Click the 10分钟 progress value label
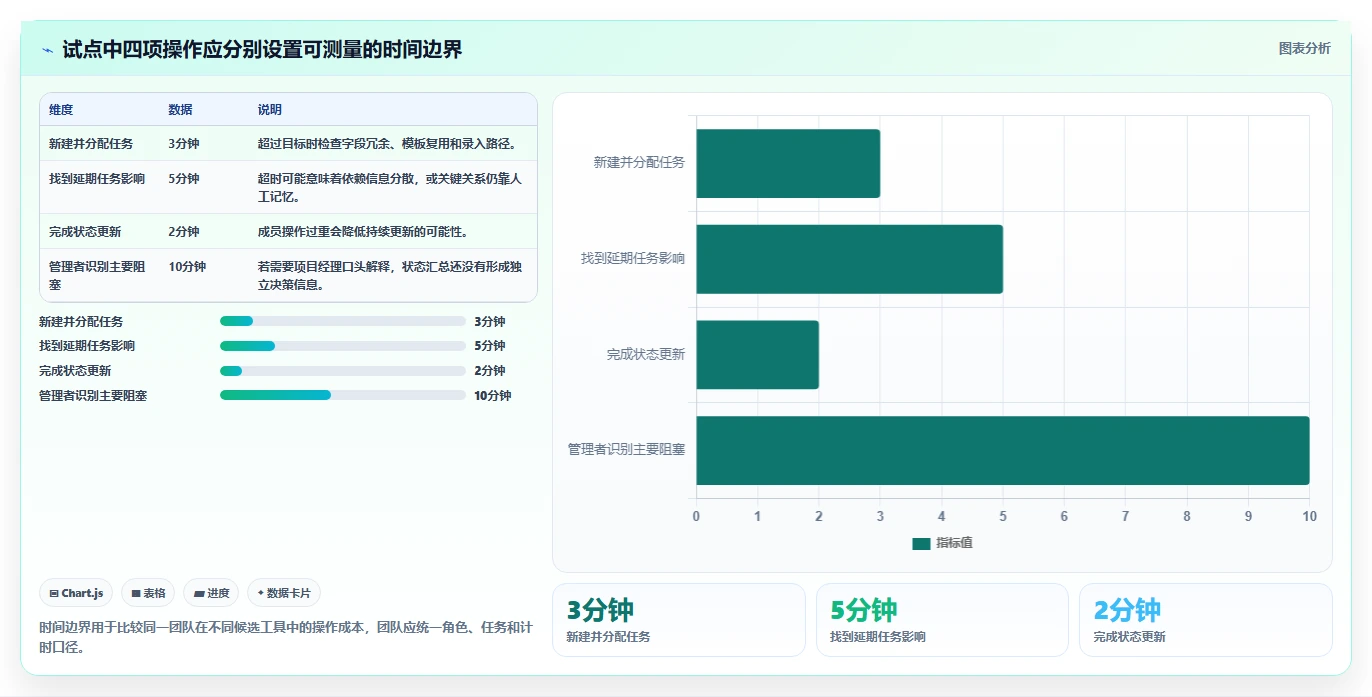The height and width of the screenshot is (697, 1372). 492,396
